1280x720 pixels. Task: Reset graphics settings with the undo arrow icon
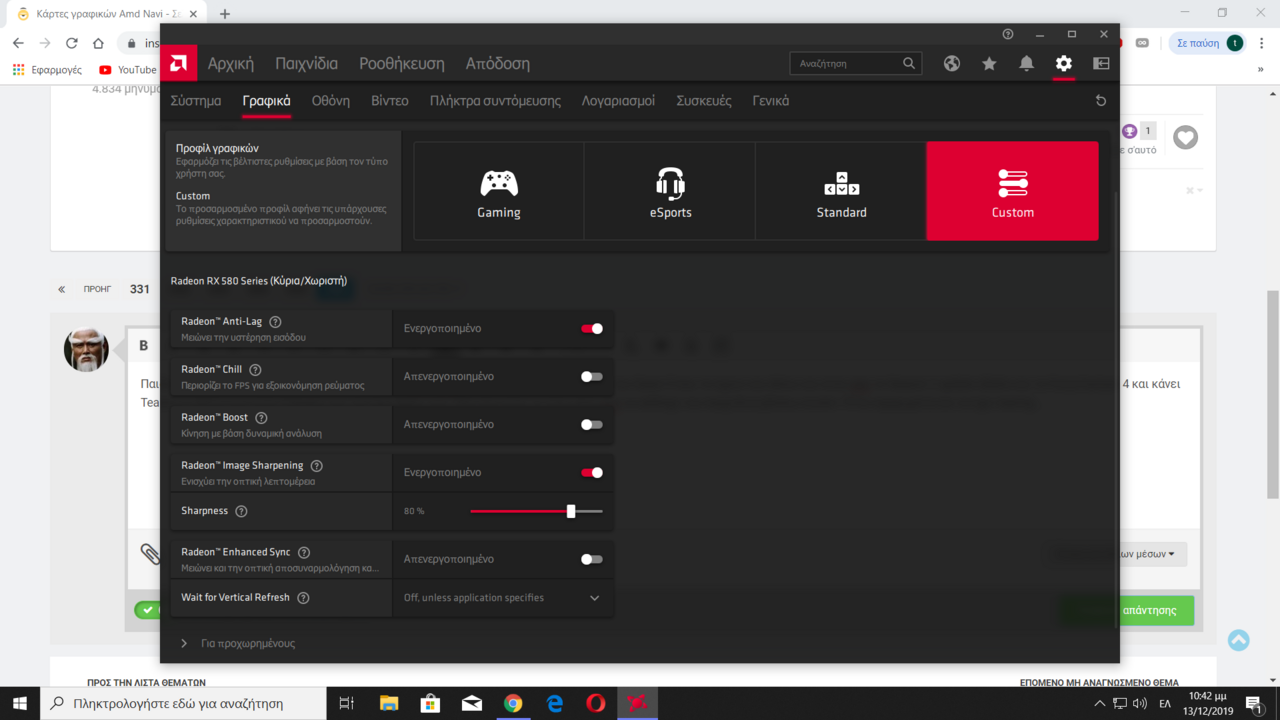click(x=1101, y=101)
